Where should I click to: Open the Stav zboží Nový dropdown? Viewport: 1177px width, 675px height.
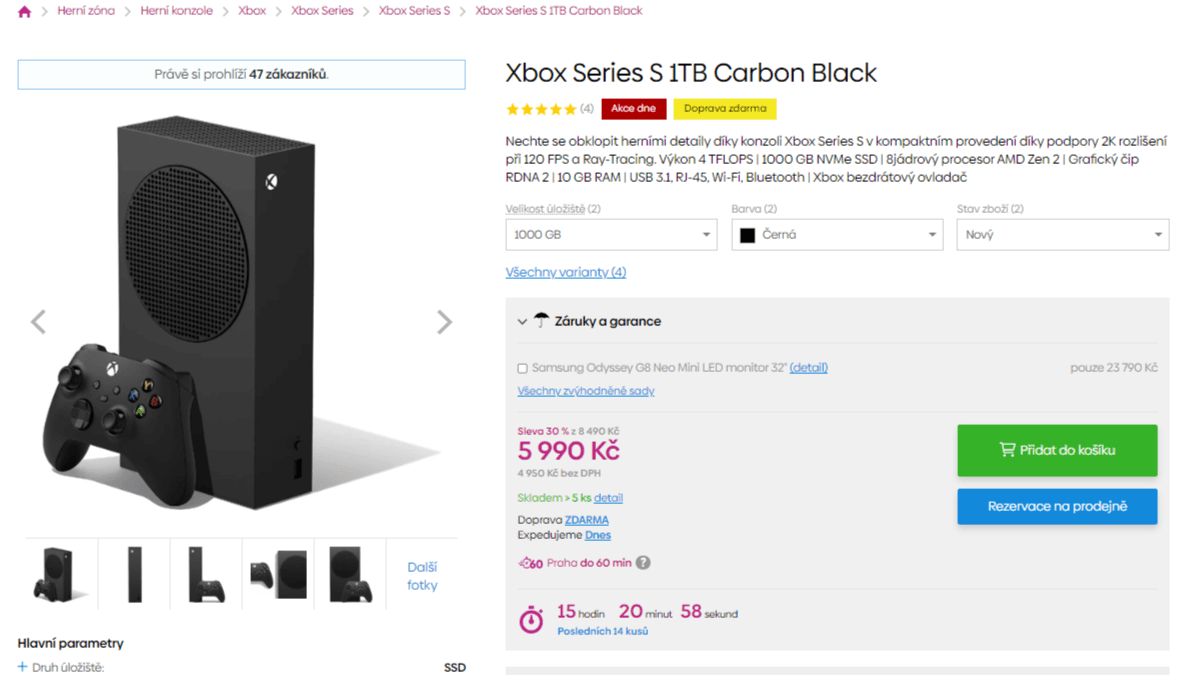1062,235
